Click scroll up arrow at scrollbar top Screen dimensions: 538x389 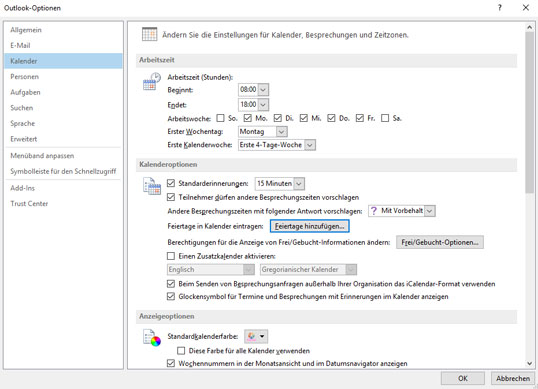529,27
